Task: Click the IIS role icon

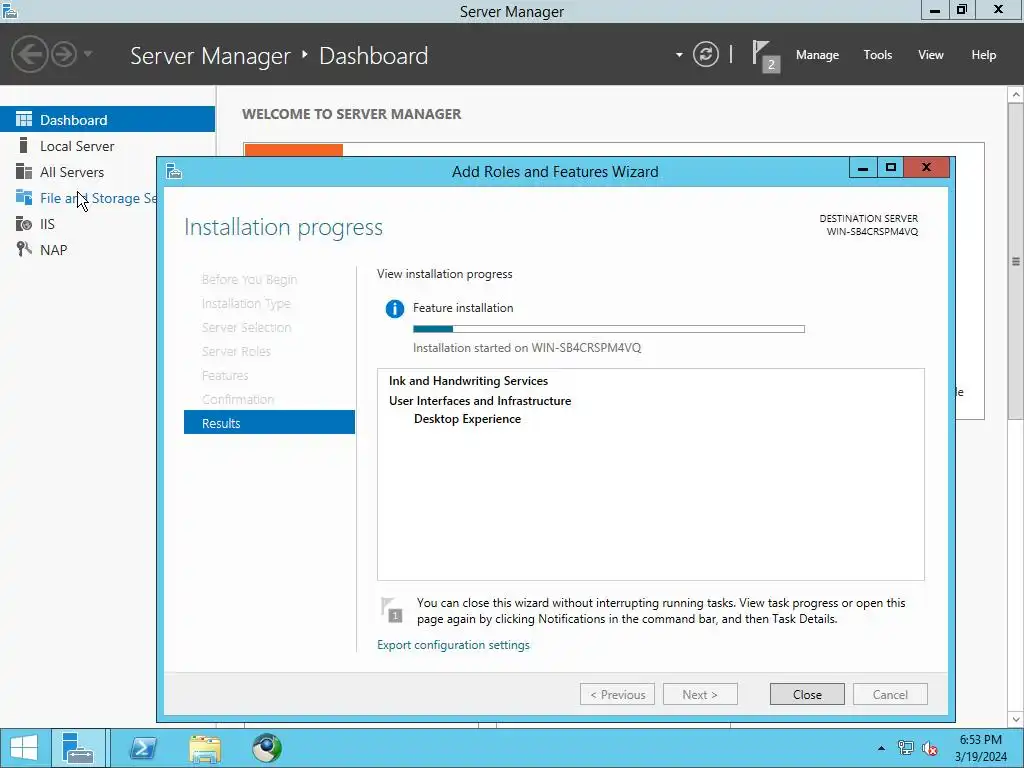Action: (x=24, y=223)
